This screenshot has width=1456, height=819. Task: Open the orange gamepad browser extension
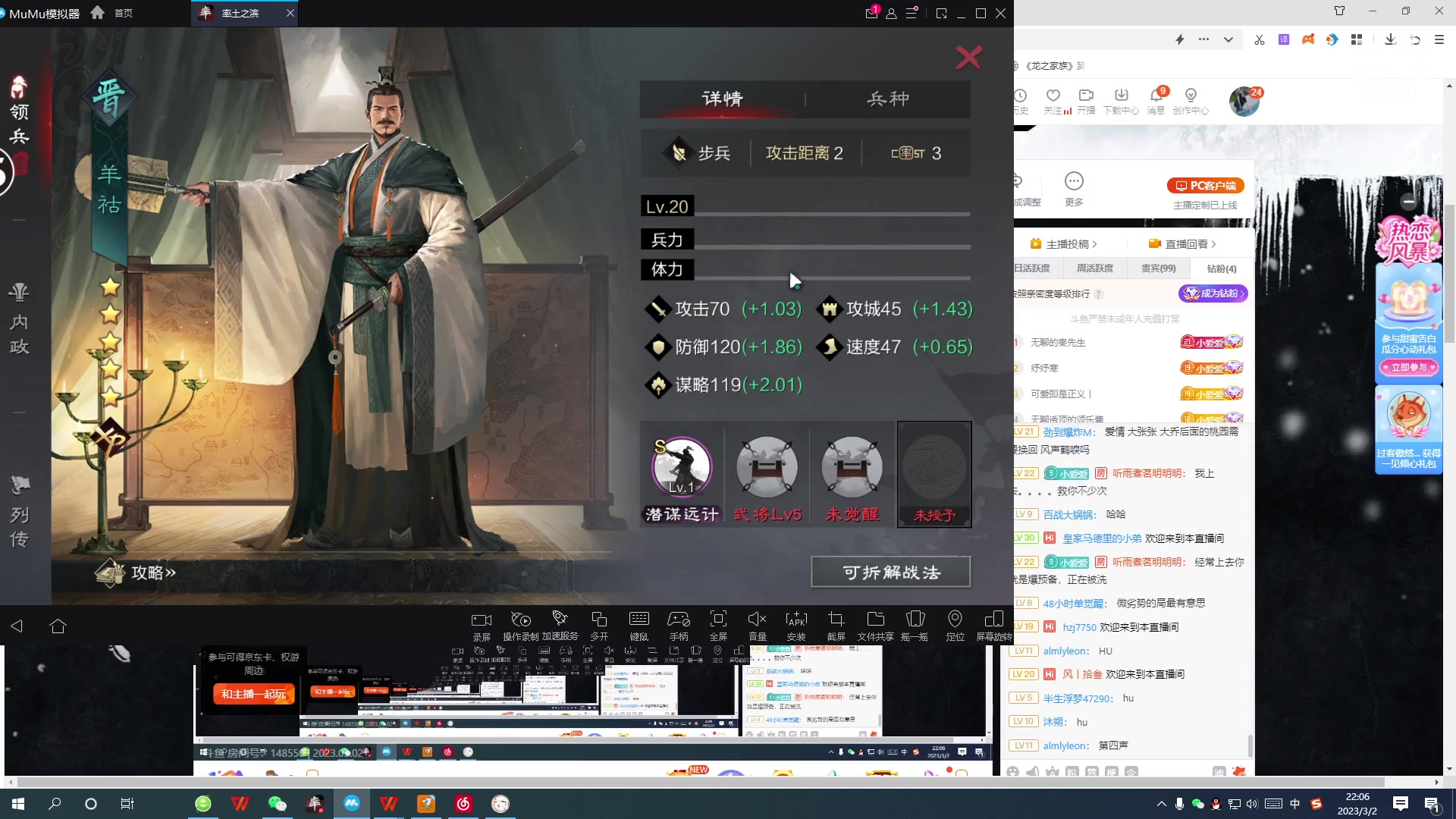(1308, 39)
